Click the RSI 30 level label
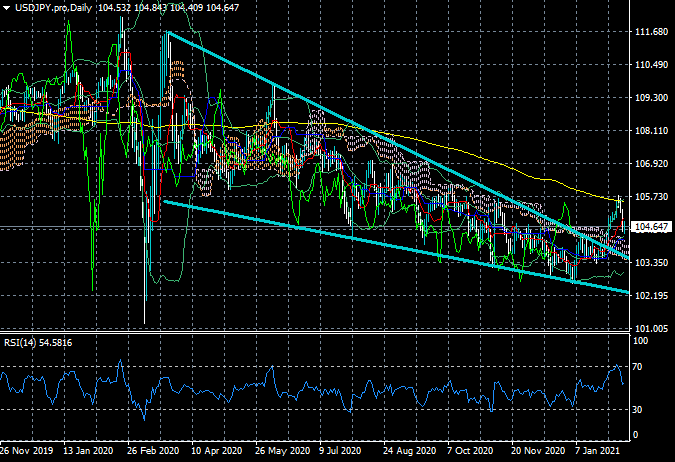Image resolution: width=675 pixels, height=462 pixels. [x=637, y=409]
